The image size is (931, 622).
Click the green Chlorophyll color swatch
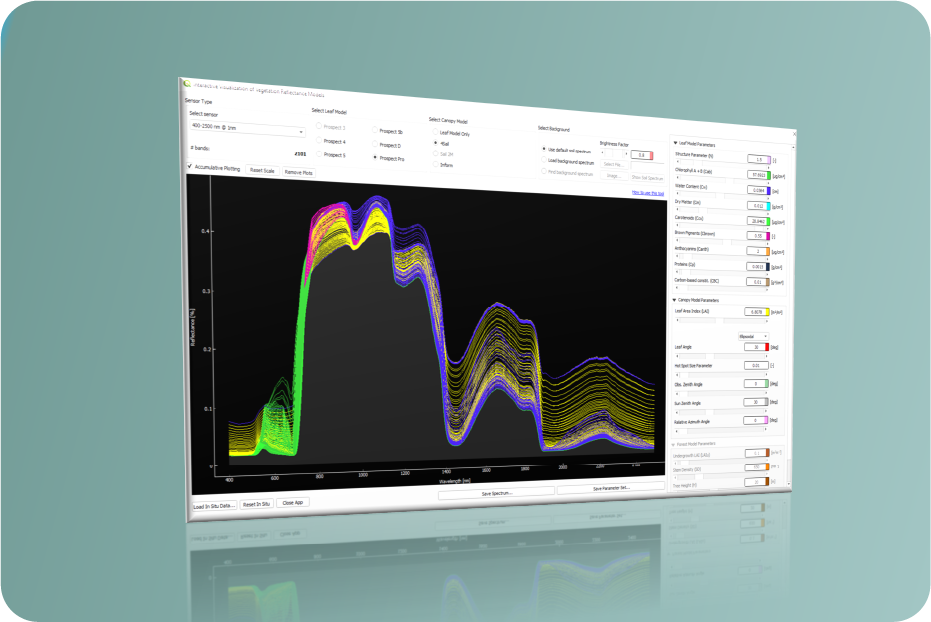click(x=770, y=175)
